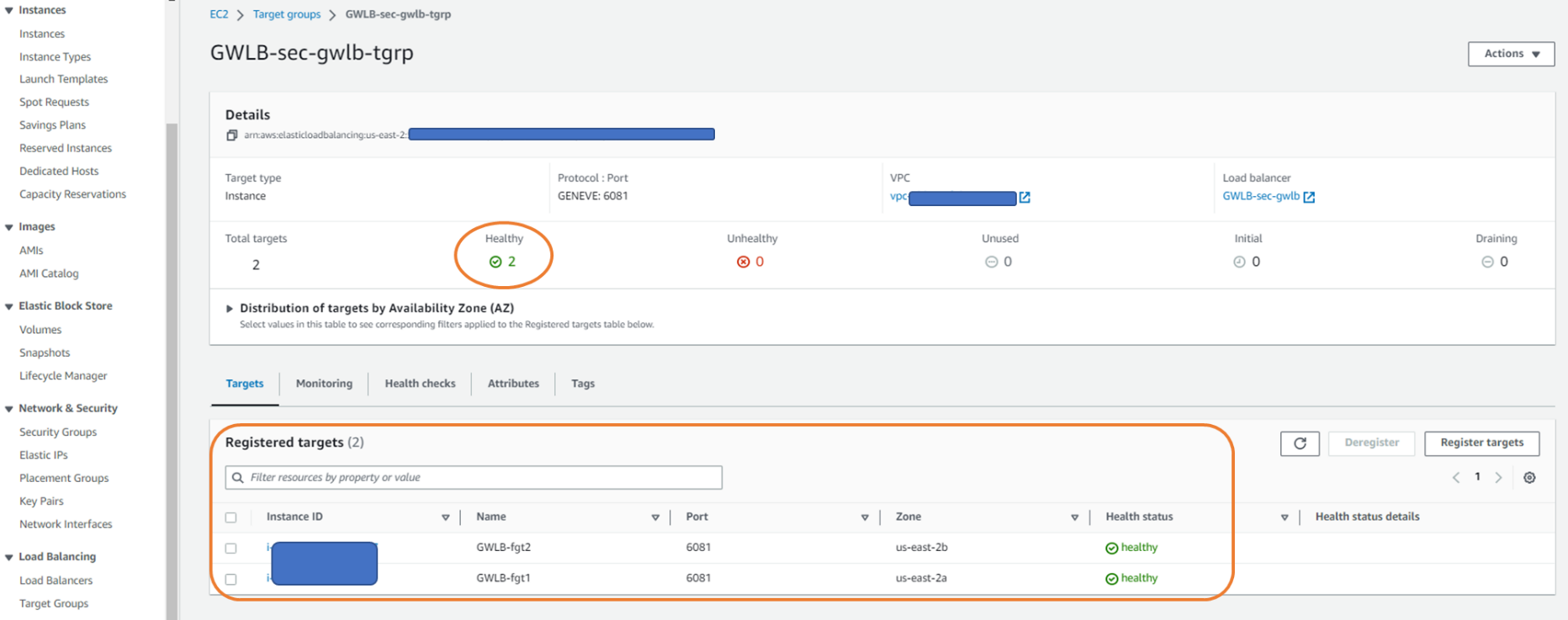Open Security Groups in sidebar
Viewport: 1568px width, 620px height.
pos(58,432)
